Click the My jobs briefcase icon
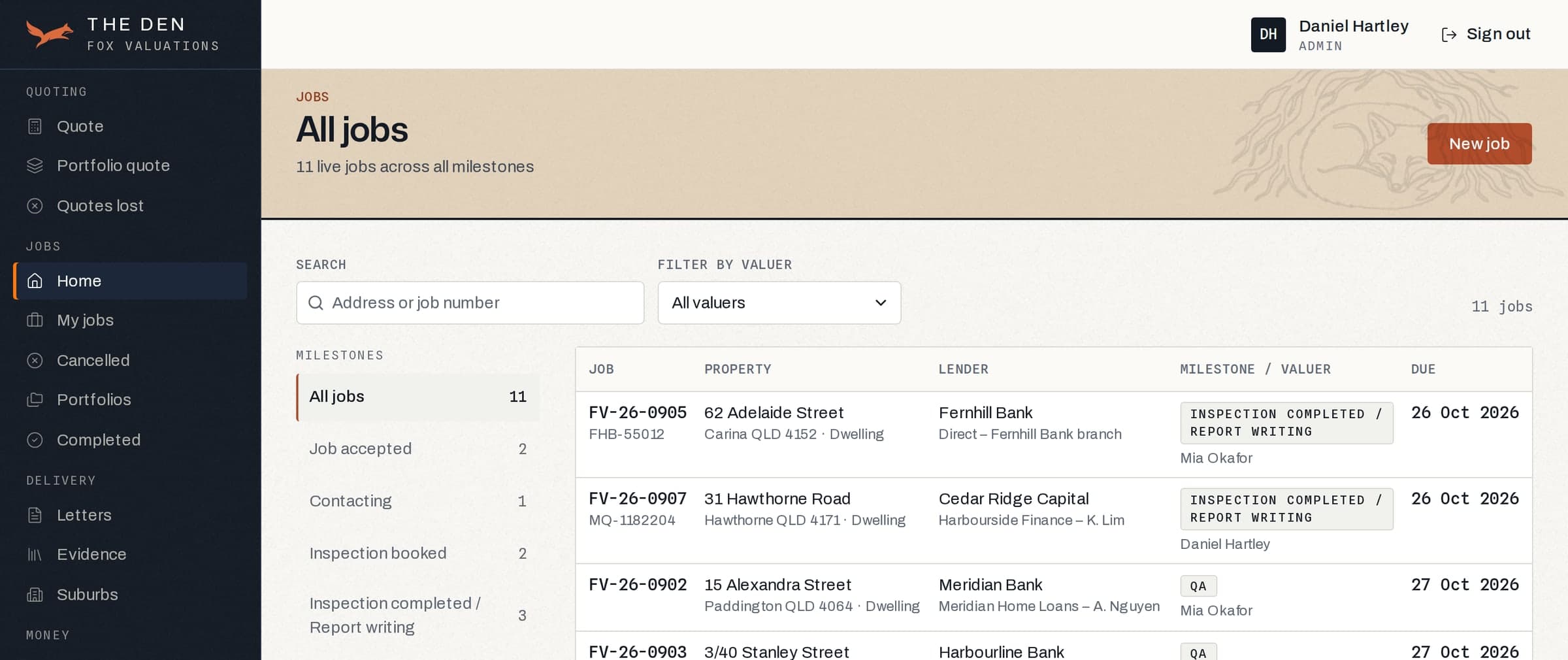Viewport: 1568px width, 660px height. click(x=35, y=320)
